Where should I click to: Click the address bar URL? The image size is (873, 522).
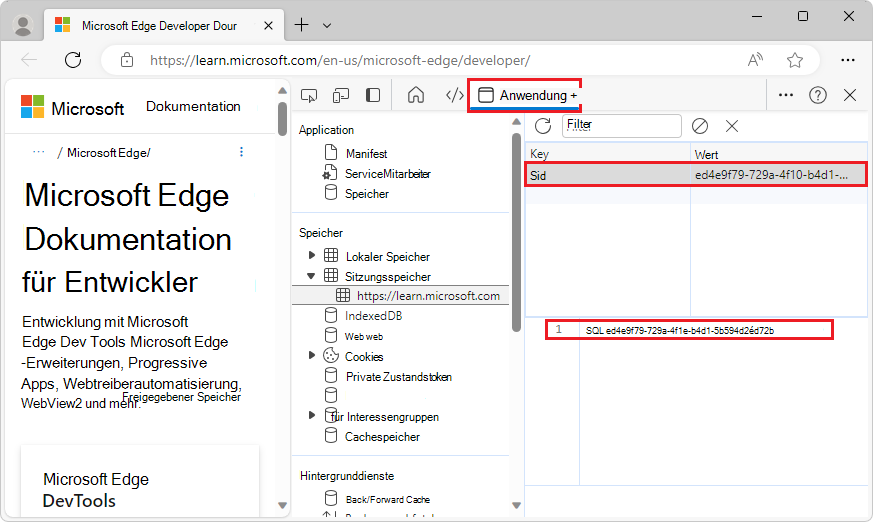[340, 60]
